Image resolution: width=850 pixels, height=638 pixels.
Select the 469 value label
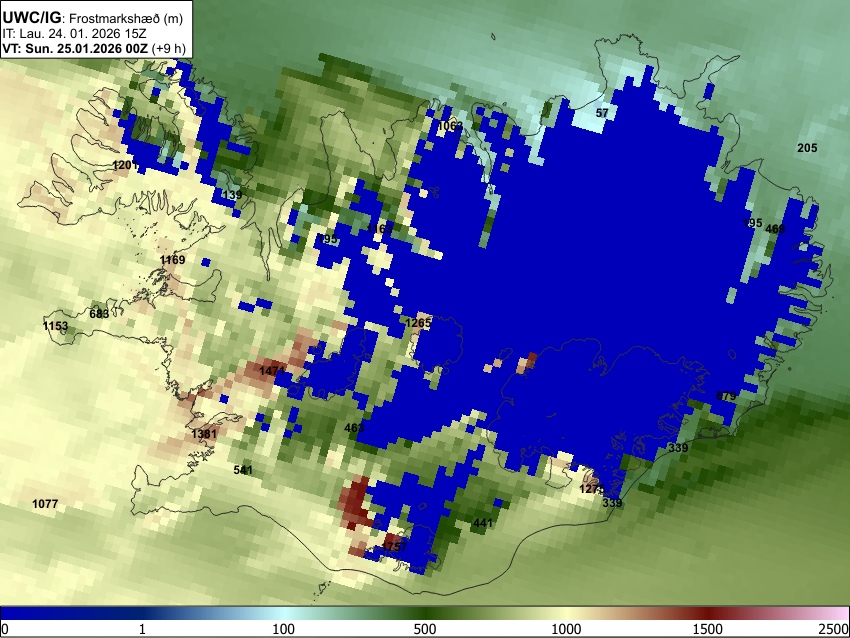point(775,229)
